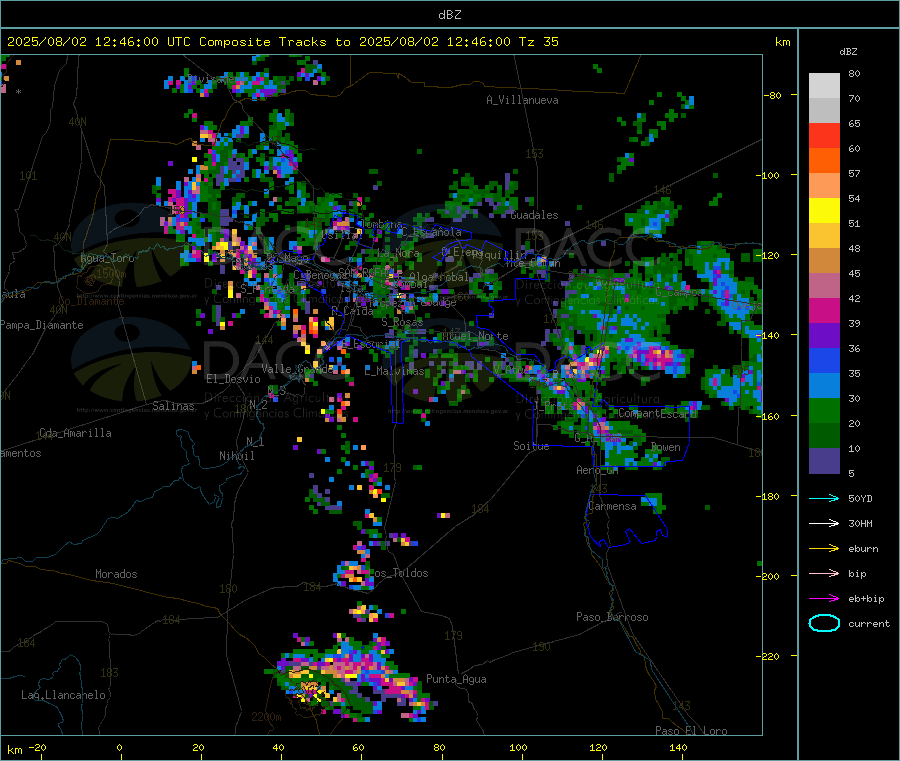Click the Lag.Llancanelo map label
Viewport: 900px width, 761px height.
(63, 695)
